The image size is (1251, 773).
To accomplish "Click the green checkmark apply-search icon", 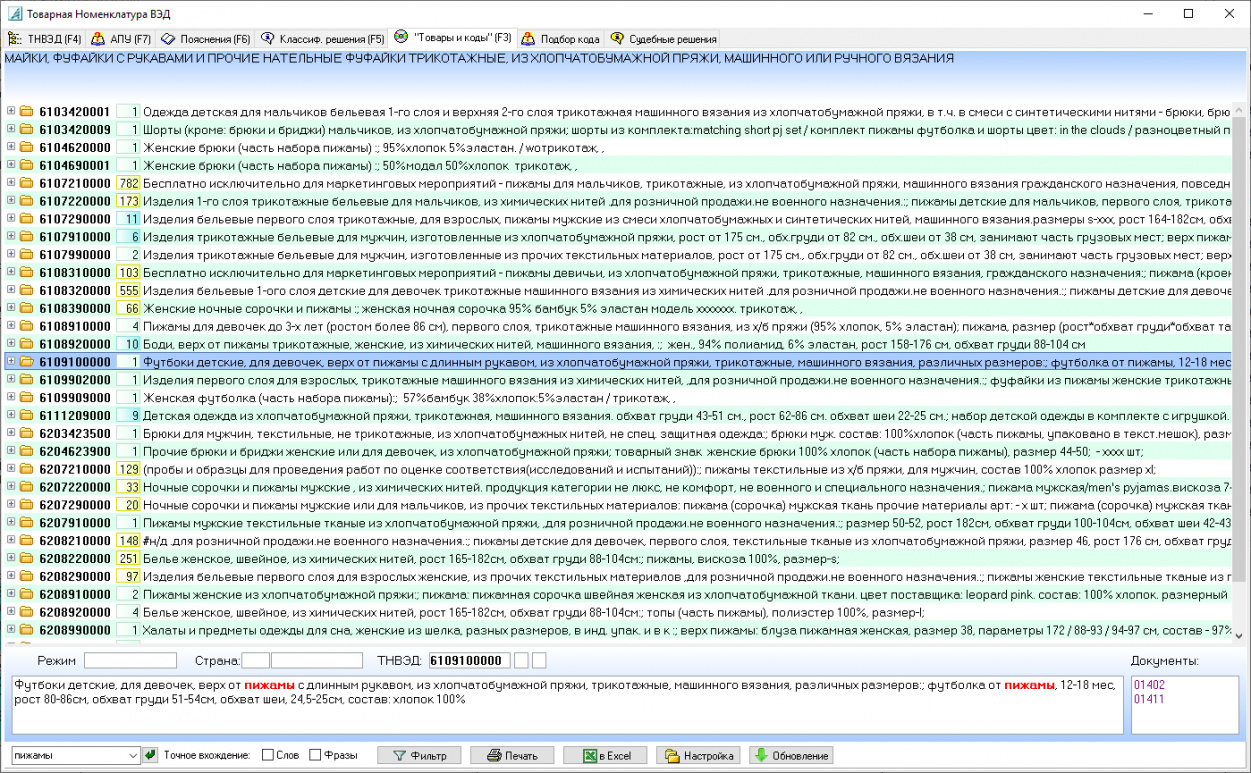I will point(150,755).
